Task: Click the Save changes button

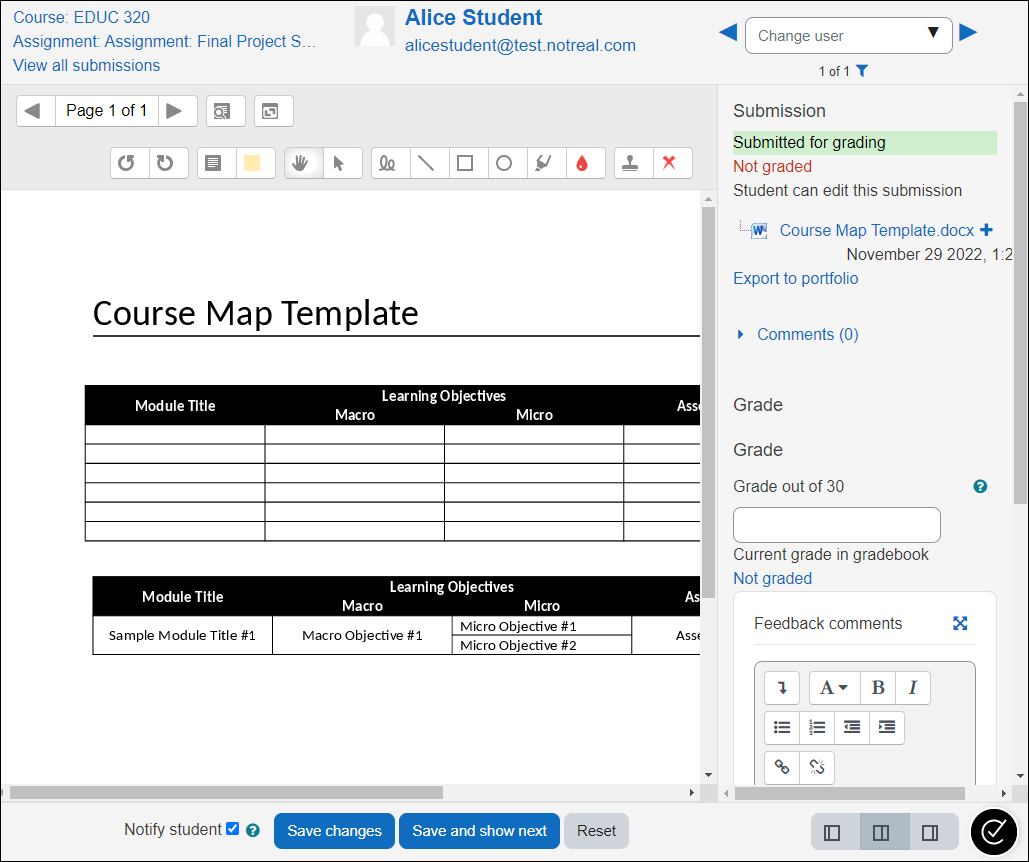Action: click(x=333, y=830)
